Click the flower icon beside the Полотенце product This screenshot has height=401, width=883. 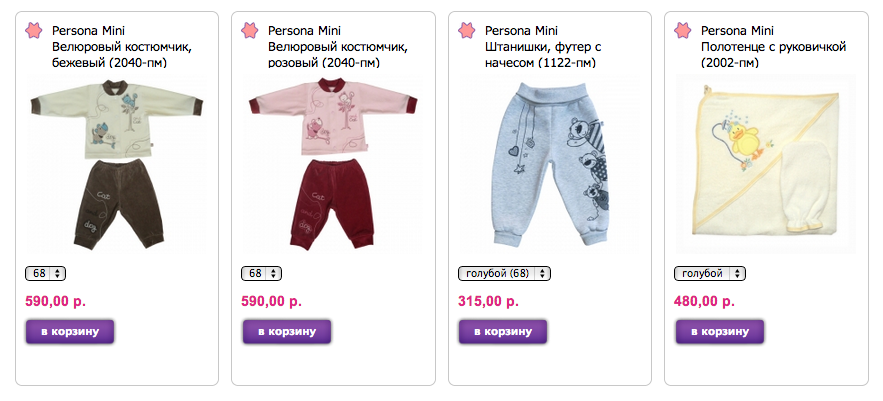[x=683, y=30]
